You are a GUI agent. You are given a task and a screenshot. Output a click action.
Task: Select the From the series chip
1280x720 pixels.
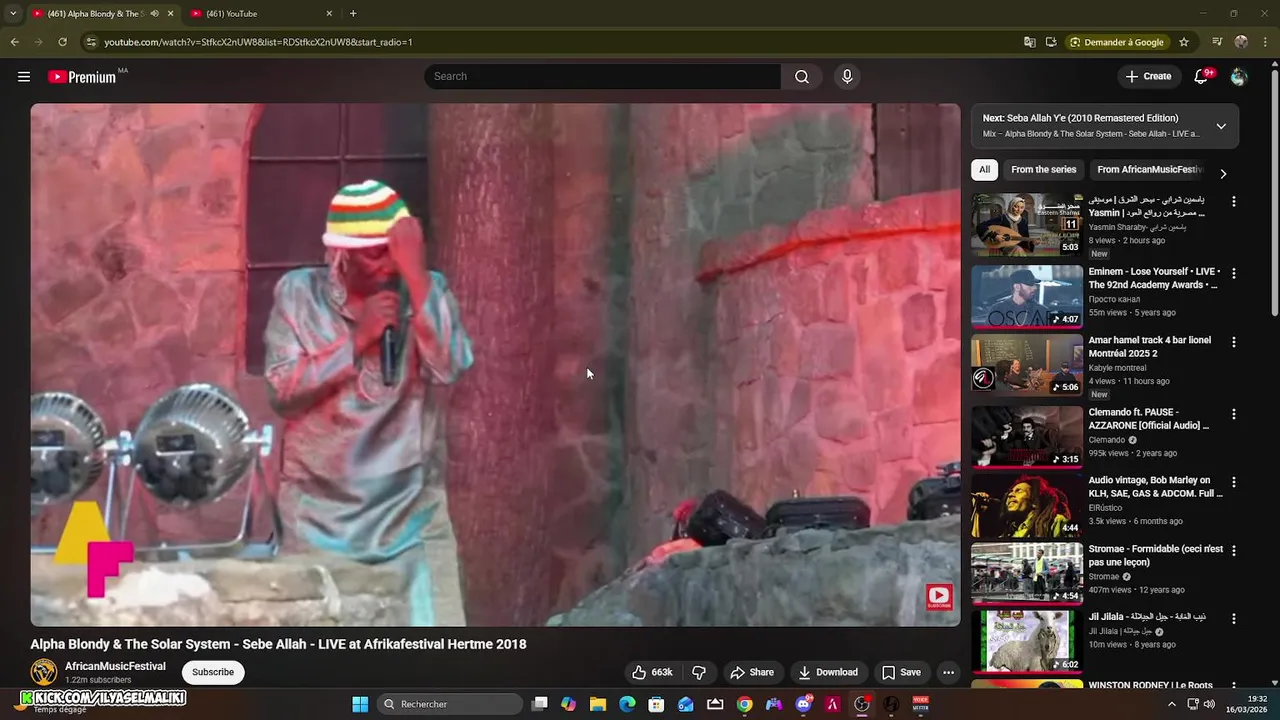click(1044, 170)
